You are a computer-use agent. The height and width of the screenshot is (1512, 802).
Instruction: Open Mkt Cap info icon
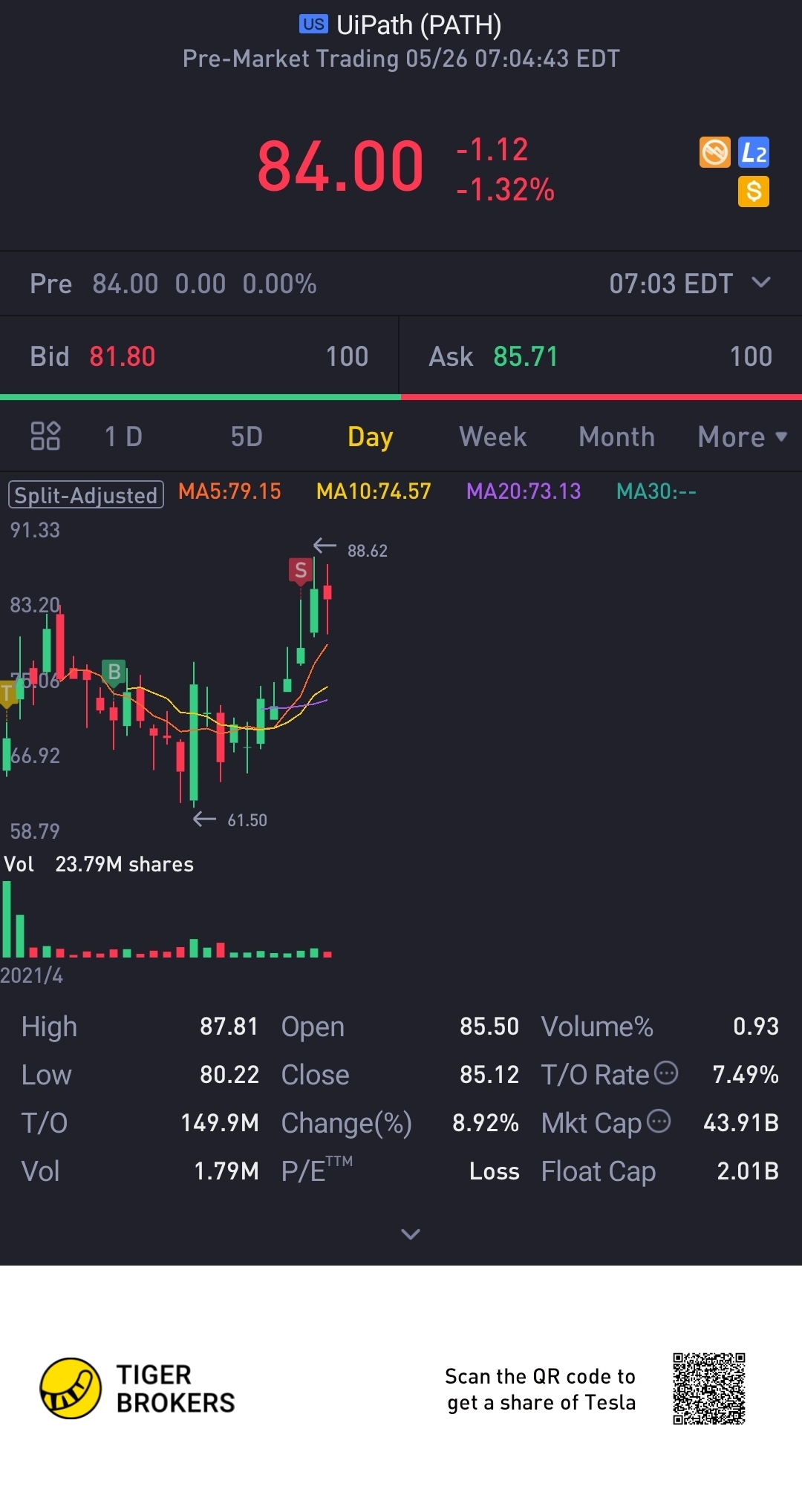click(x=659, y=1121)
